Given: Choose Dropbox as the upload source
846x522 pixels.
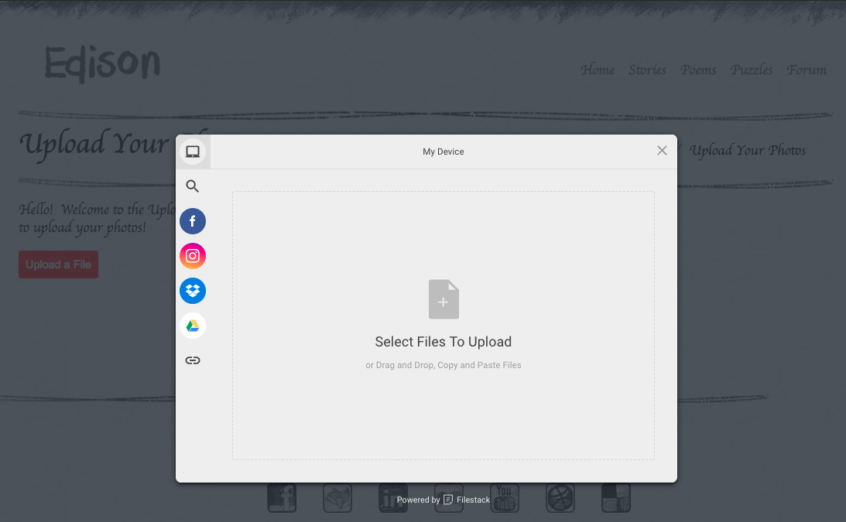Looking at the screenshot, I should tap(193, 291).
